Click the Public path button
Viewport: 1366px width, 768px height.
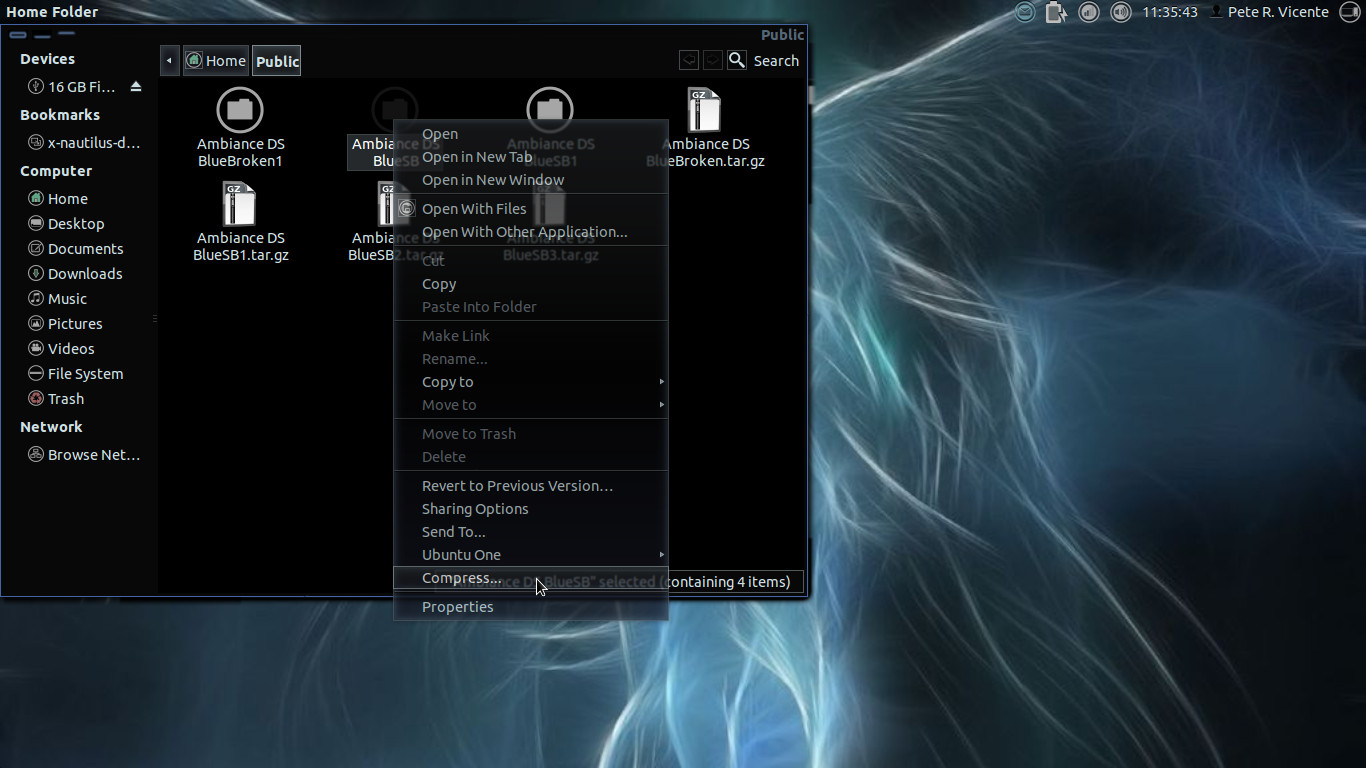click(x=277, y=61)
